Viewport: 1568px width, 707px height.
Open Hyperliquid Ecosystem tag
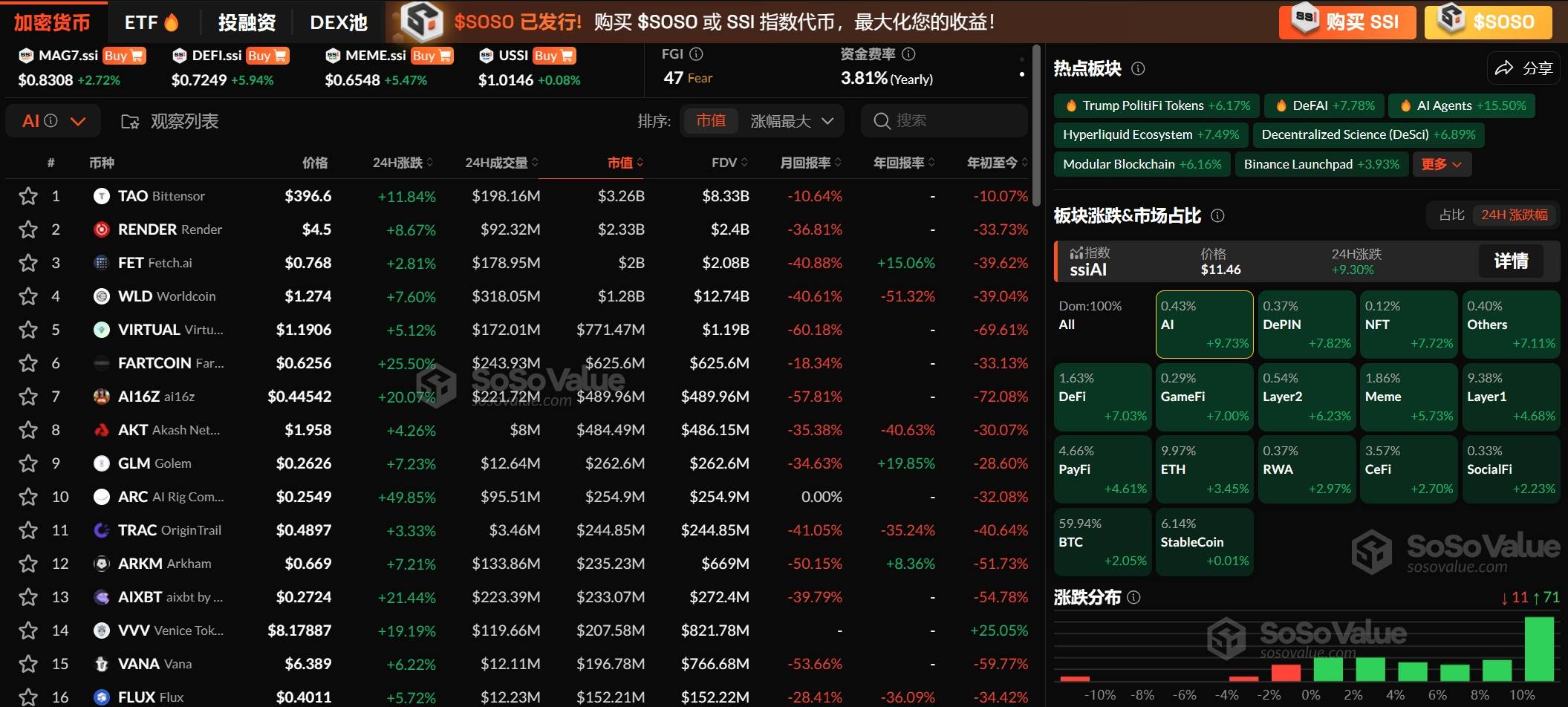(x=1151, y=134)
